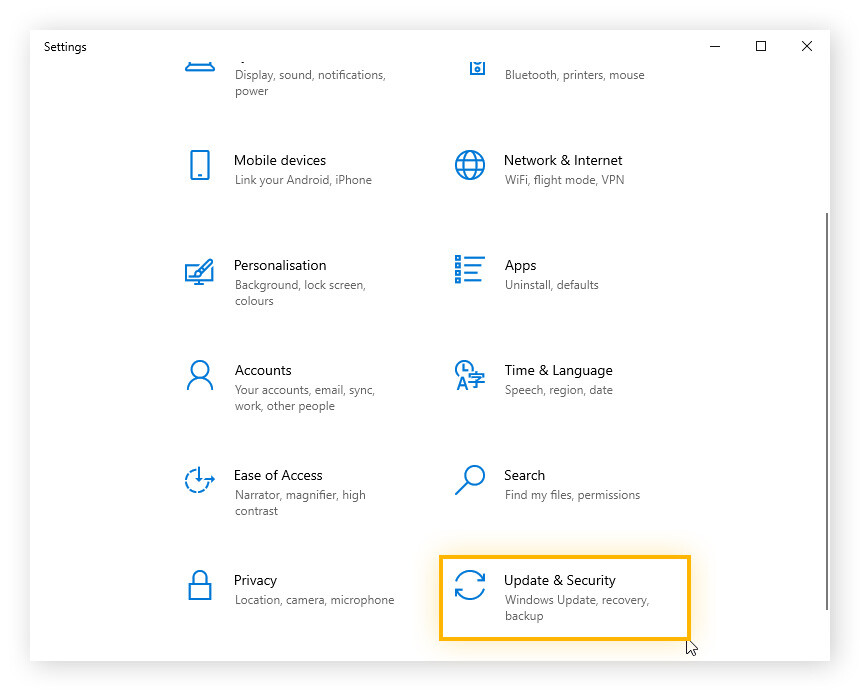
Task: Click the vertical scrollbar of Settings window
Action: [826, 408]
